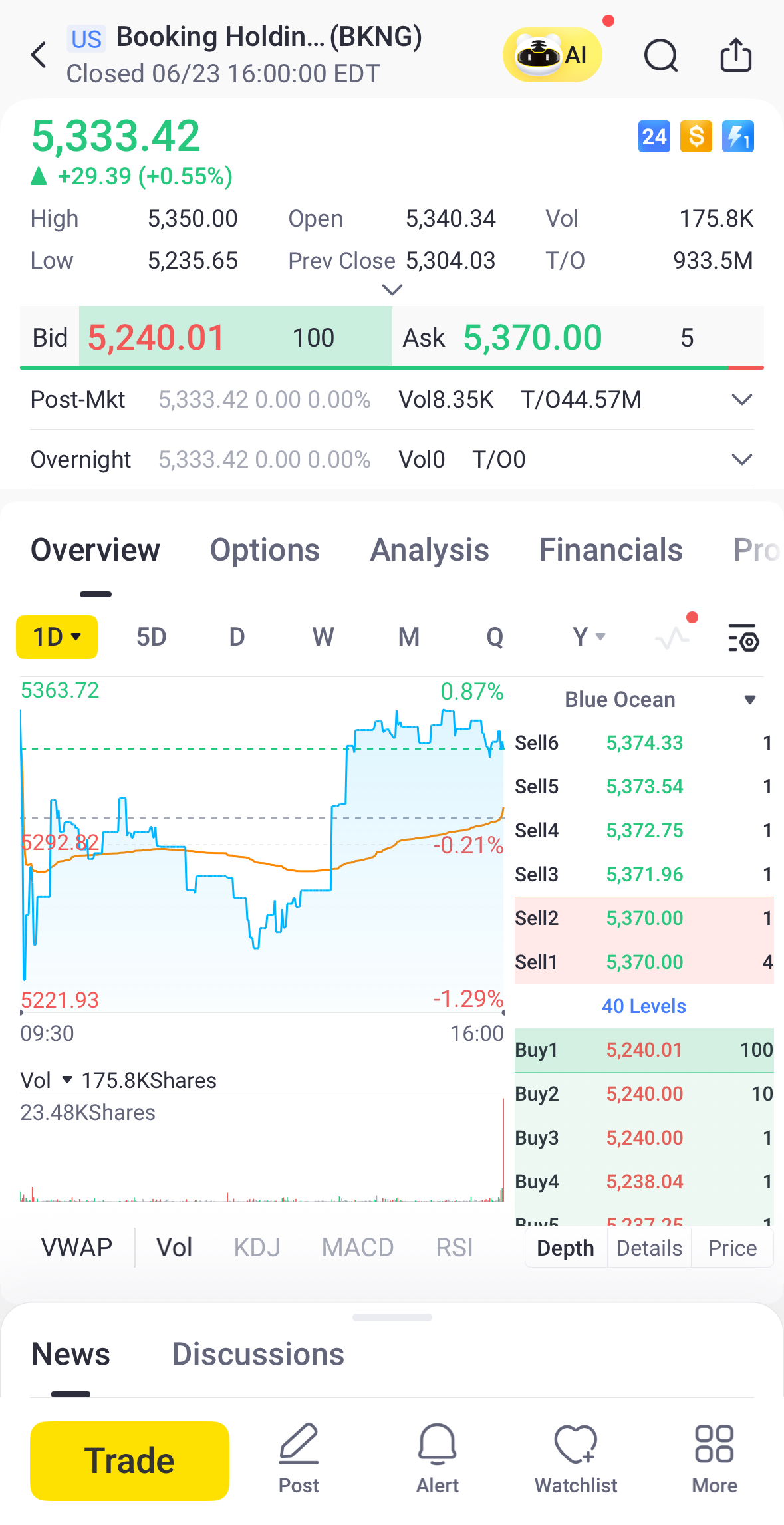Select the Sell6 5,374.33 row
The height and width of the screenshot is (1525, 784).
[644, 743]
